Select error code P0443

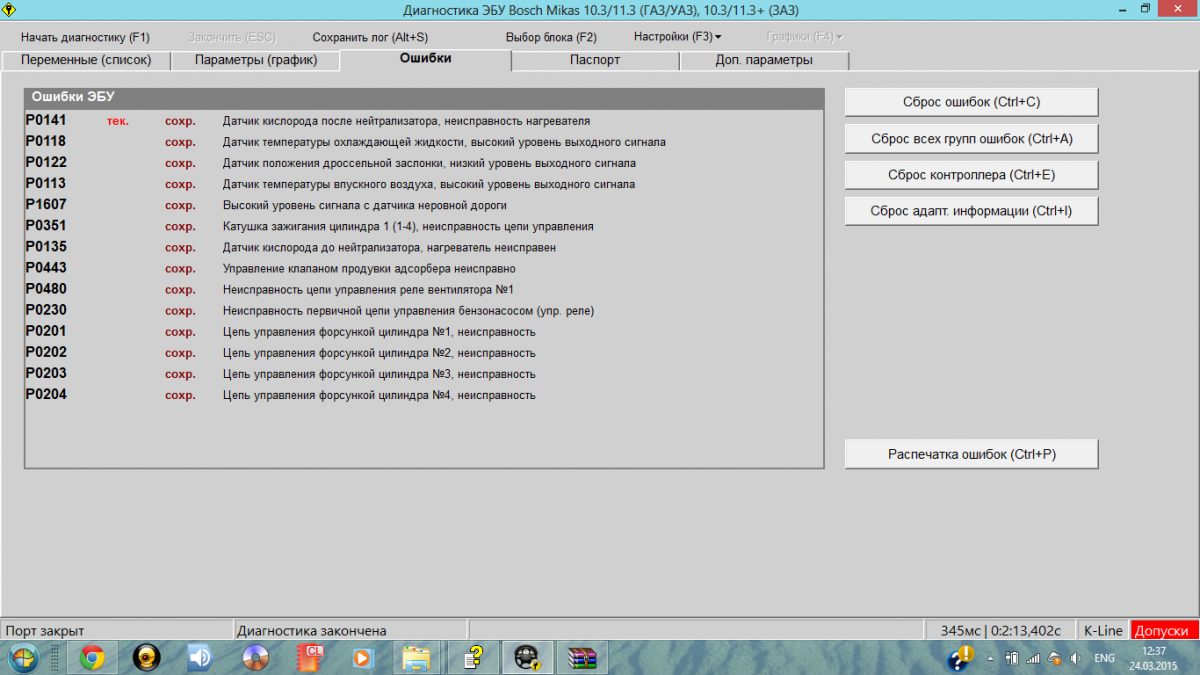[46, 268]
